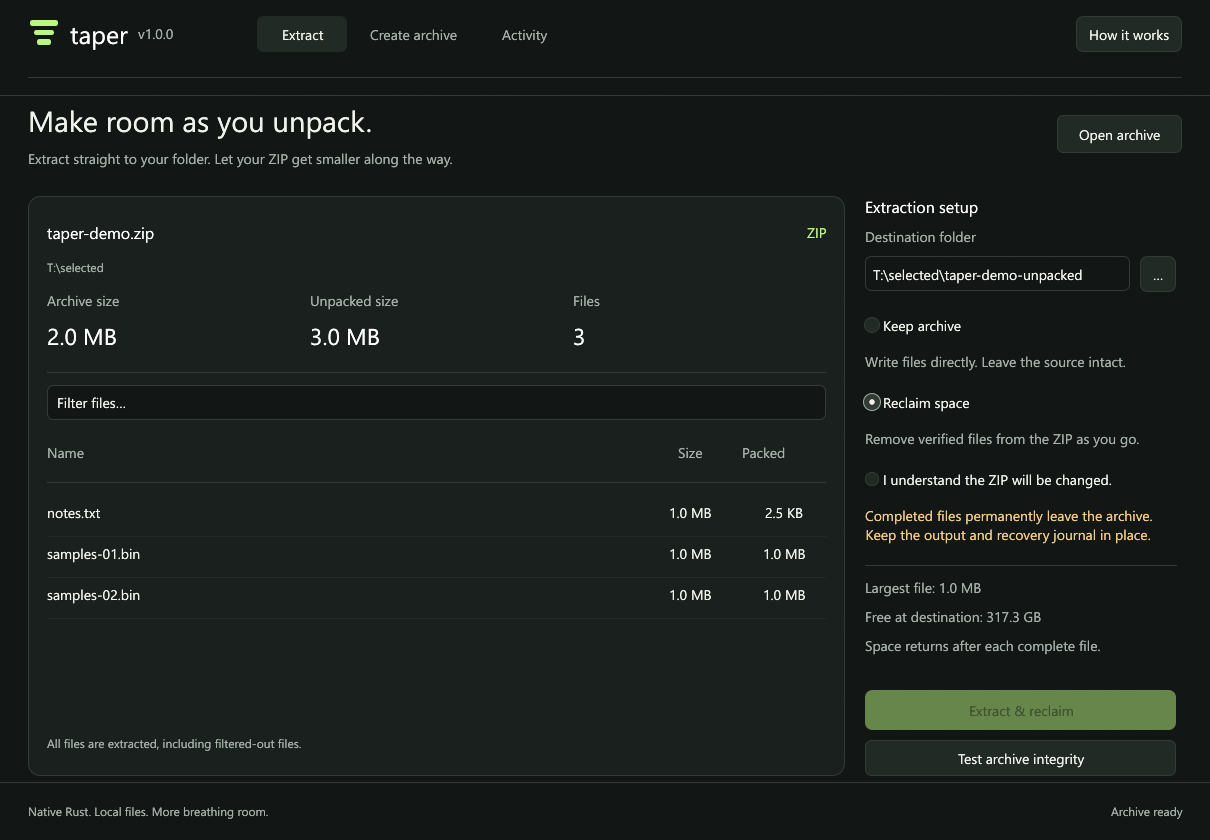
Task: Open the How it works help button
Action: pyautogui.click(x=1129, y=35)
